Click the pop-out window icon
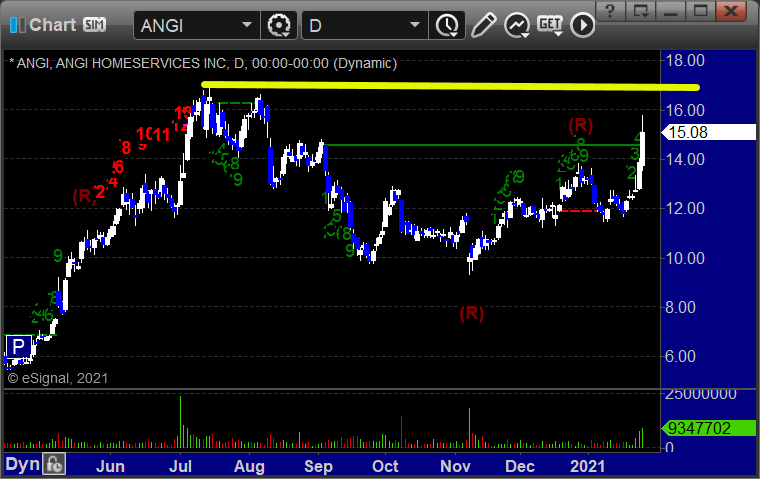This screenshot has width=760, height=479. (x=641, y=11)
